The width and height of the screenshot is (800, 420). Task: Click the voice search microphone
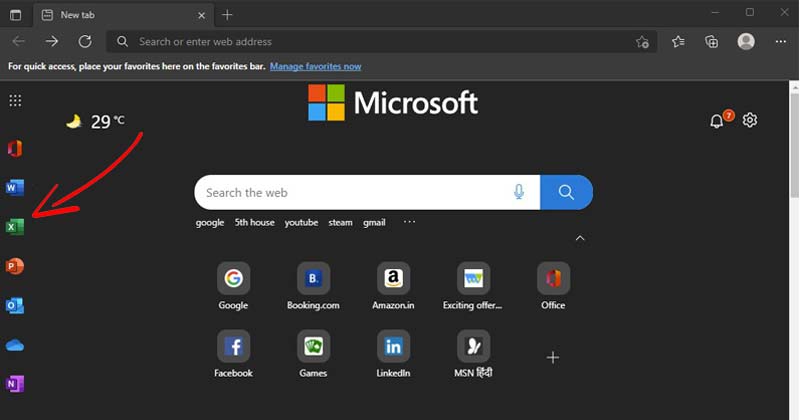point(519,192)
